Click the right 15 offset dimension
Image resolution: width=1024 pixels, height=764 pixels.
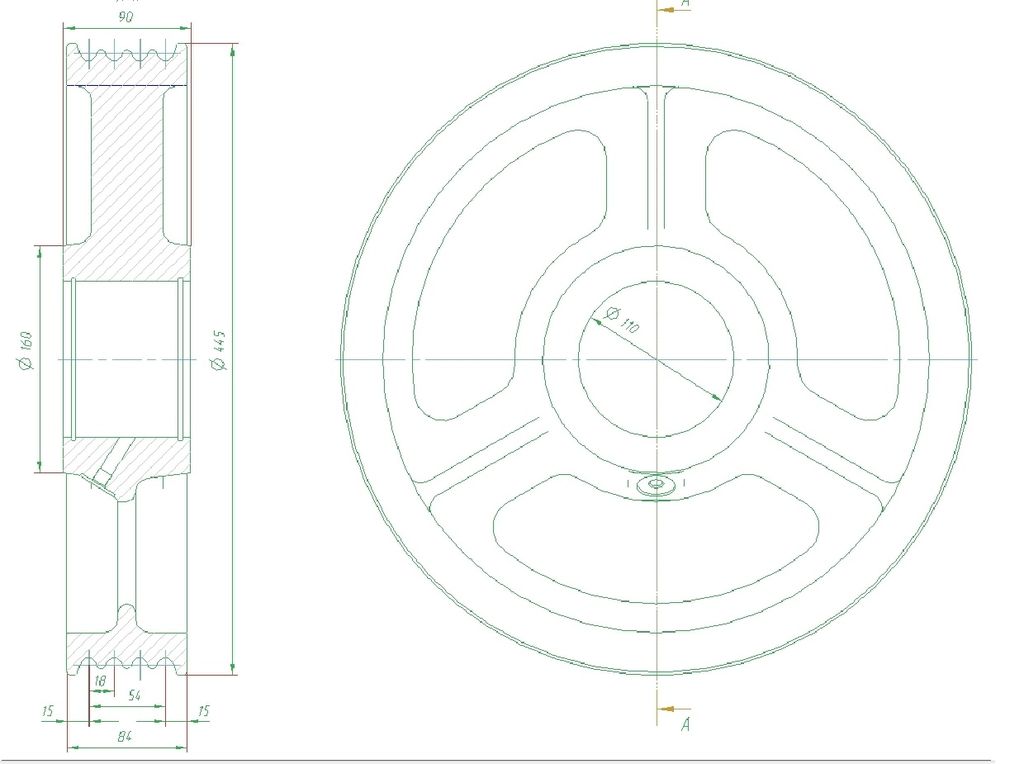pos(204,711)
